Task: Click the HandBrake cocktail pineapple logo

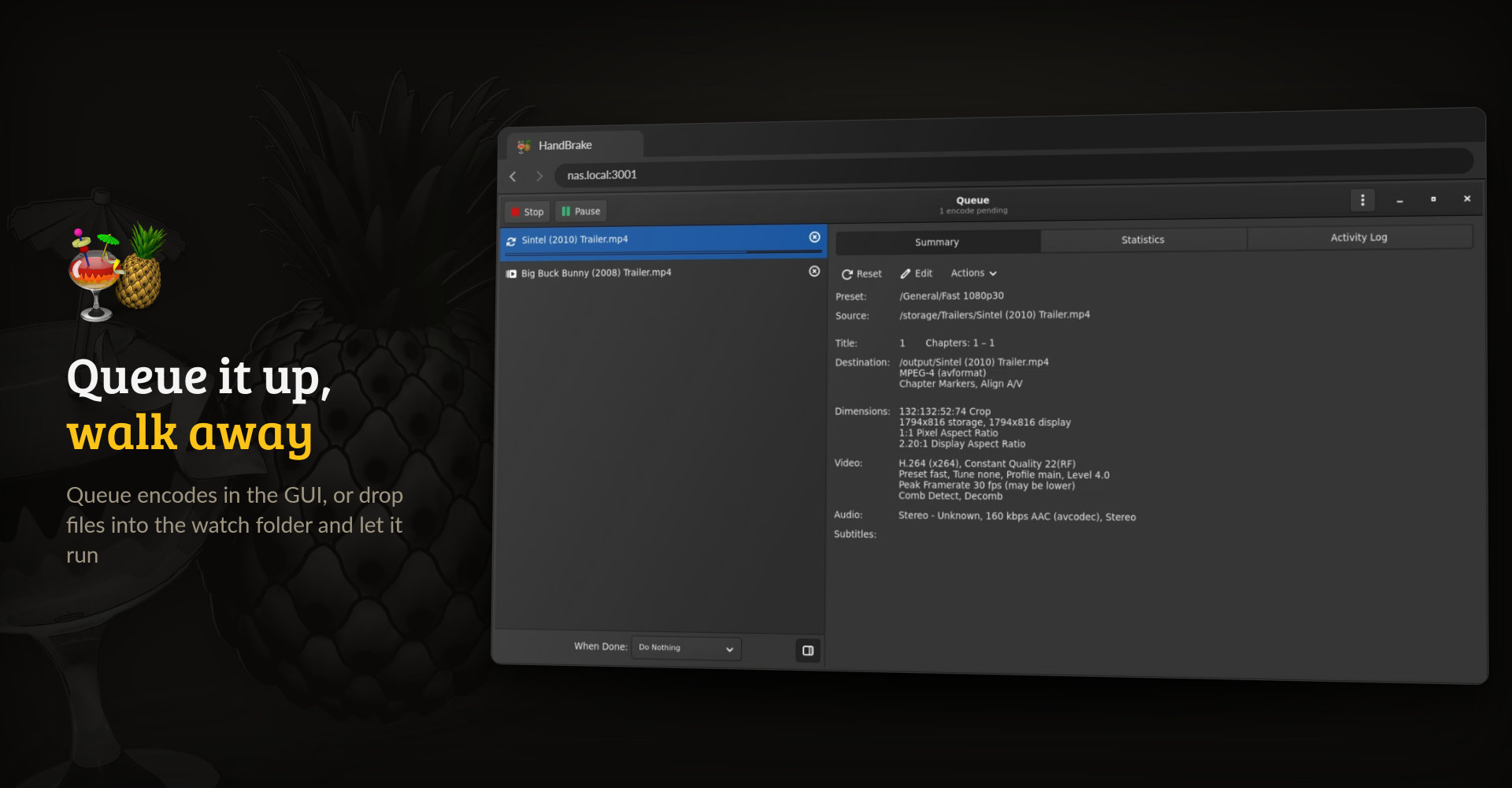Action: coord(119,271)
